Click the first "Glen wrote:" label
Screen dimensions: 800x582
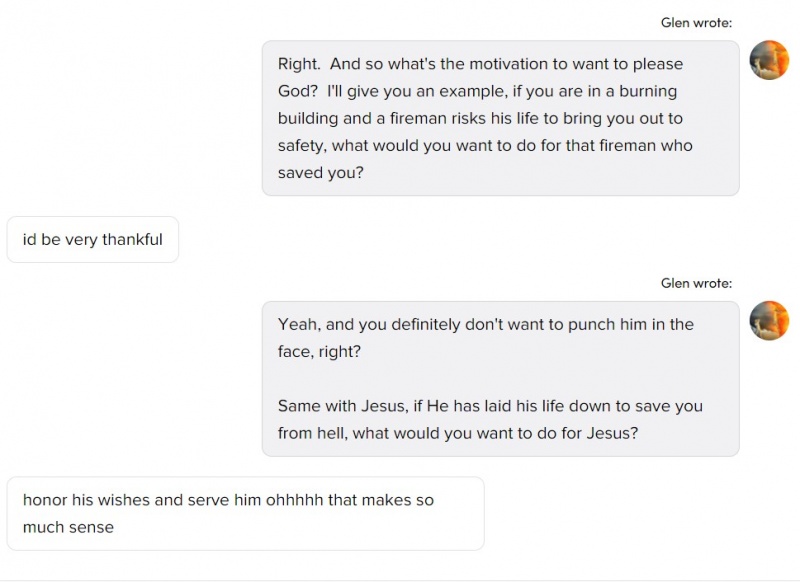pos(696,23)
